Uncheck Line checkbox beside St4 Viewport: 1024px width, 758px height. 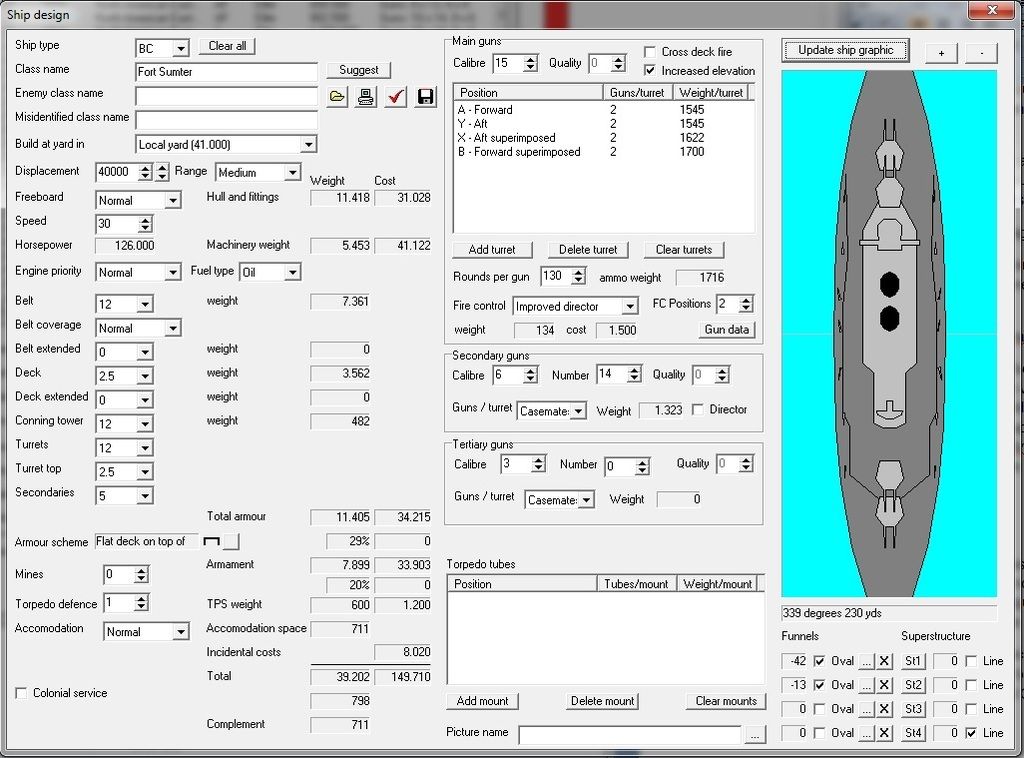[x=971, y=733]
